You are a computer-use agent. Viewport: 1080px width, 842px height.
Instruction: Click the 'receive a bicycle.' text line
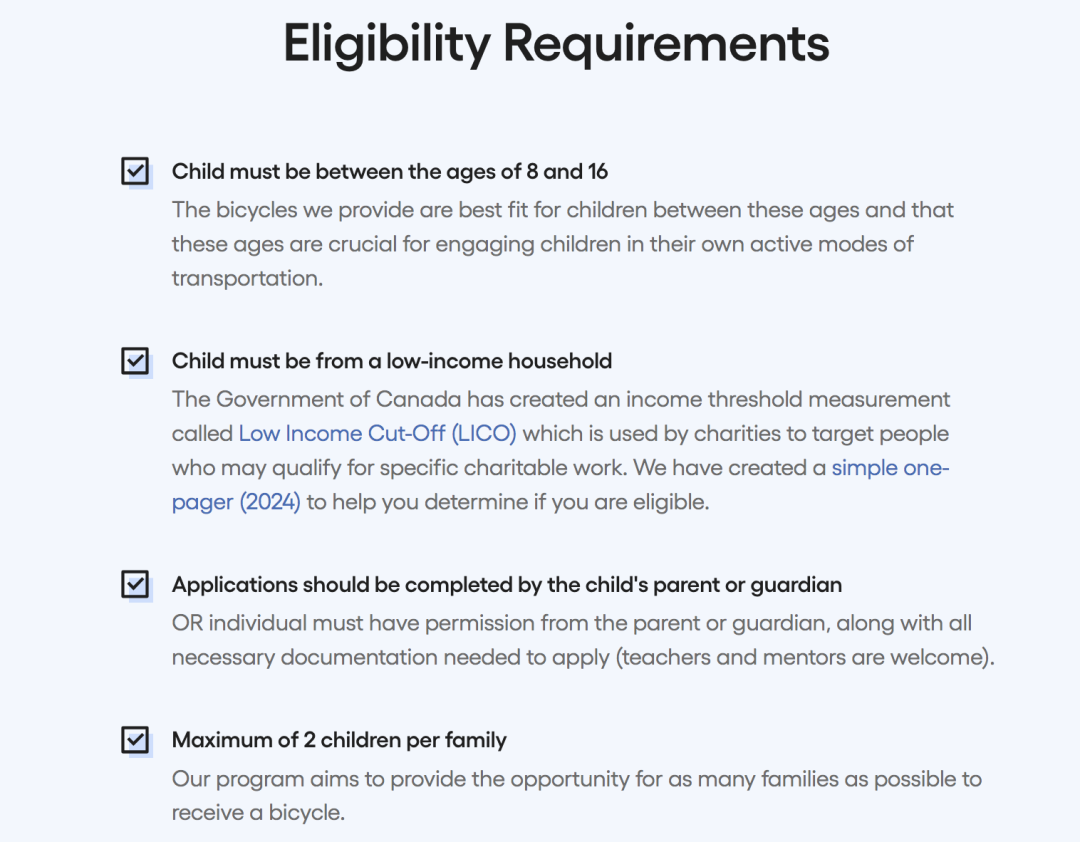coord(258,813)
